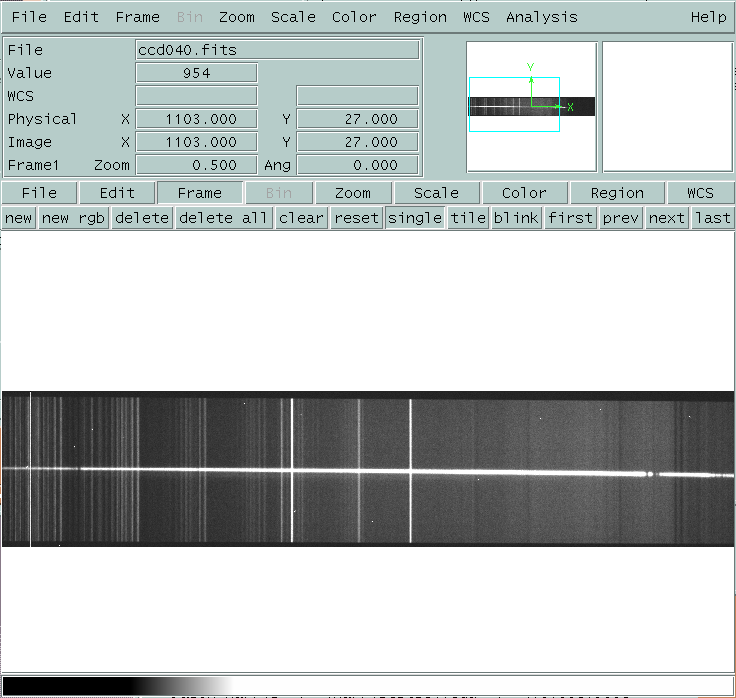Switch button bar to WCS
This screenshot has width=736, height=698.
(x=700, y=193)
